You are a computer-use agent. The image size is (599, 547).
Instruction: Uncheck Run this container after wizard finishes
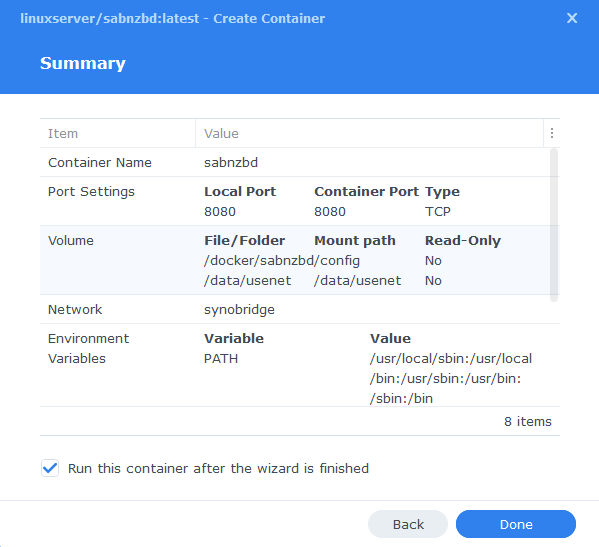[x=50, y=468]
